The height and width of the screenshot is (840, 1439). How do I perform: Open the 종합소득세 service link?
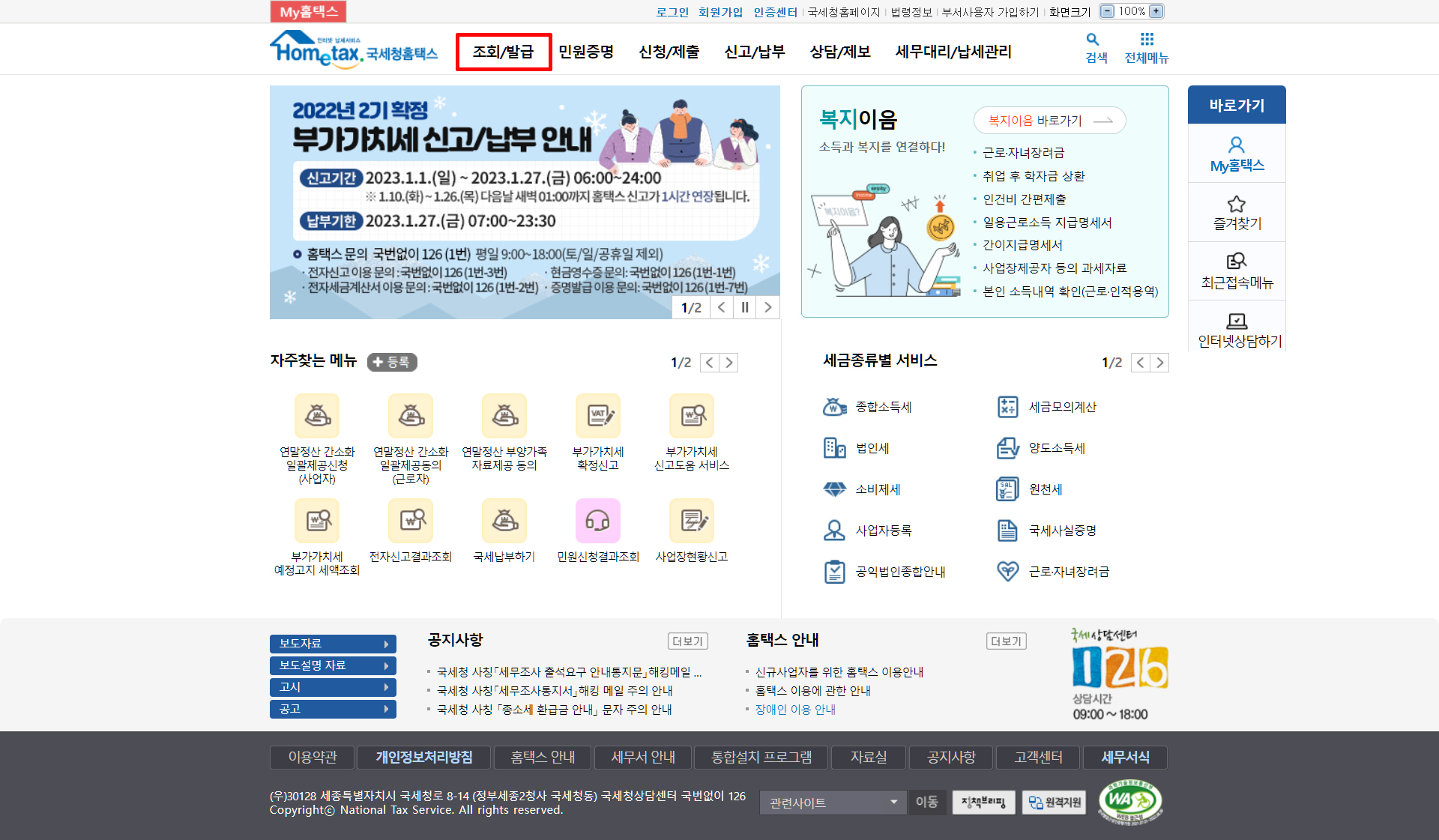883,407
